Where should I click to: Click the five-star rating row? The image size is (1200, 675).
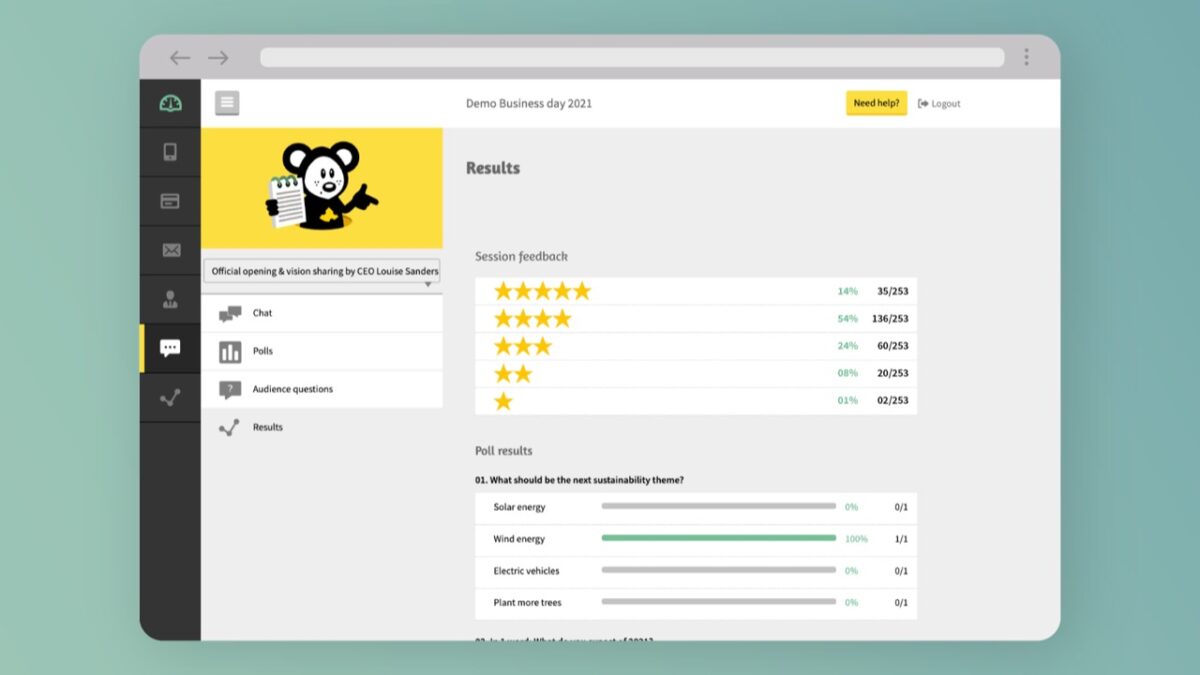click(x=696, y=291)
